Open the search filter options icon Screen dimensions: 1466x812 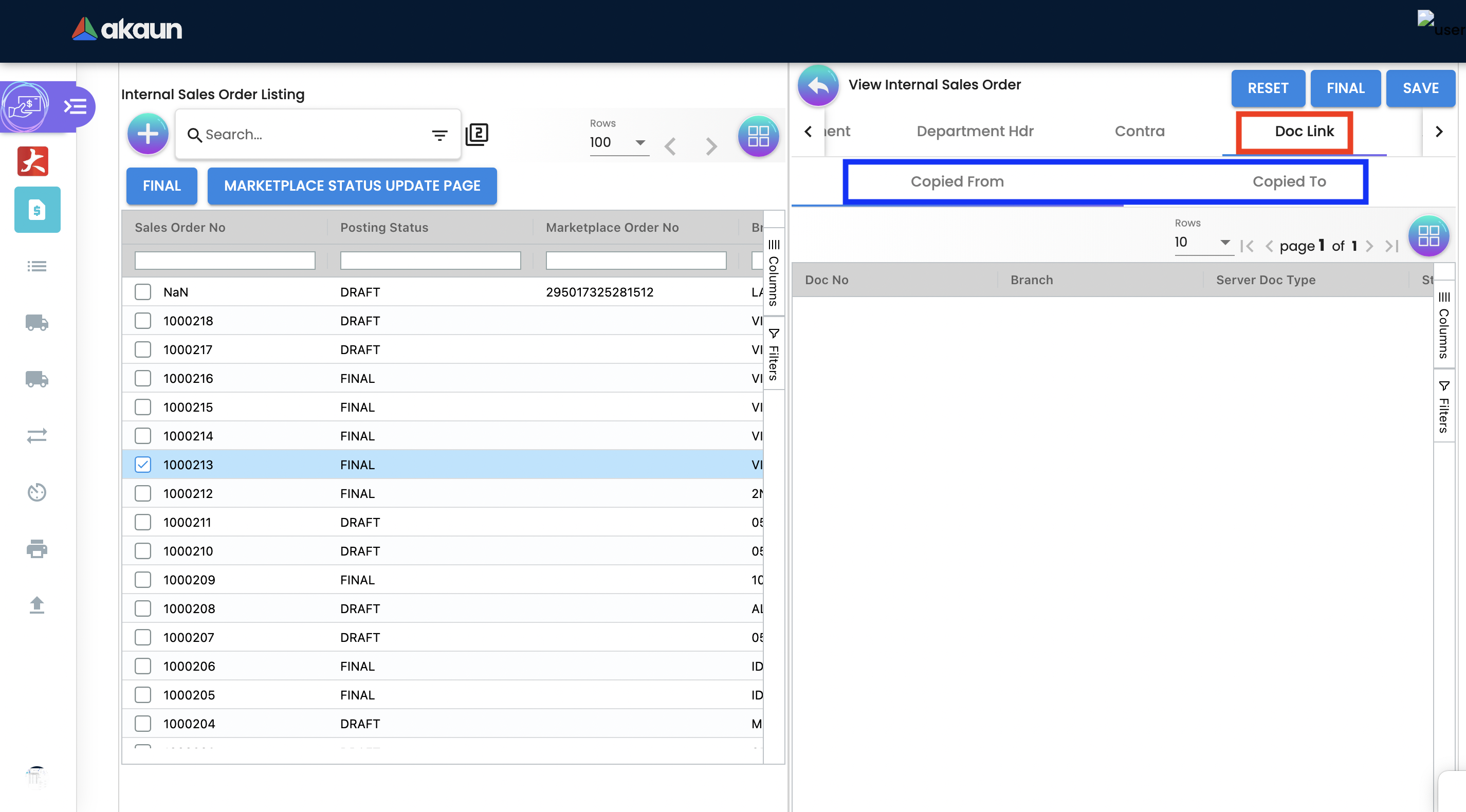click(439, 135)
